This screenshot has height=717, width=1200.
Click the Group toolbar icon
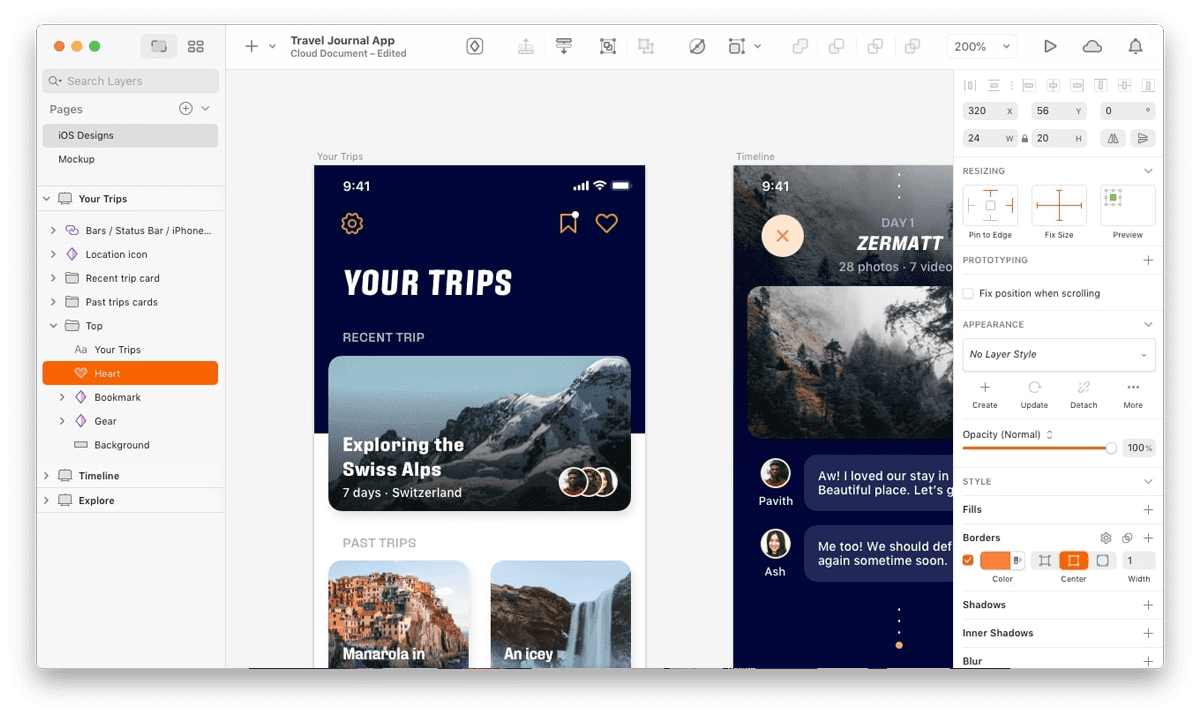pyautogui.click(x=607, y=46)
